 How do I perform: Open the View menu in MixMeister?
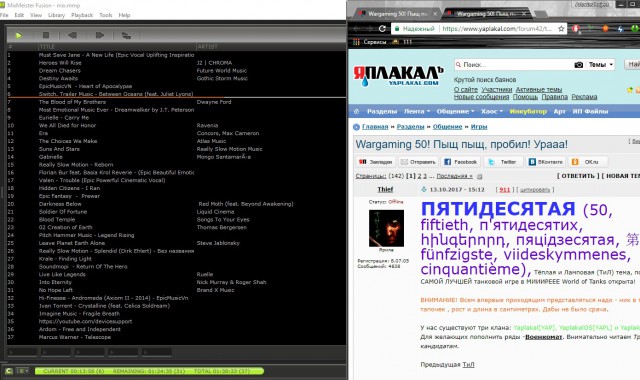click(x=36, y=15)
